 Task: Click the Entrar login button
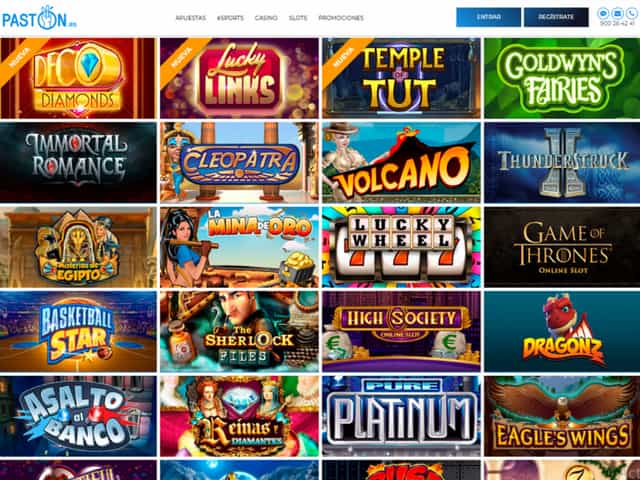[x=488, y=17]
